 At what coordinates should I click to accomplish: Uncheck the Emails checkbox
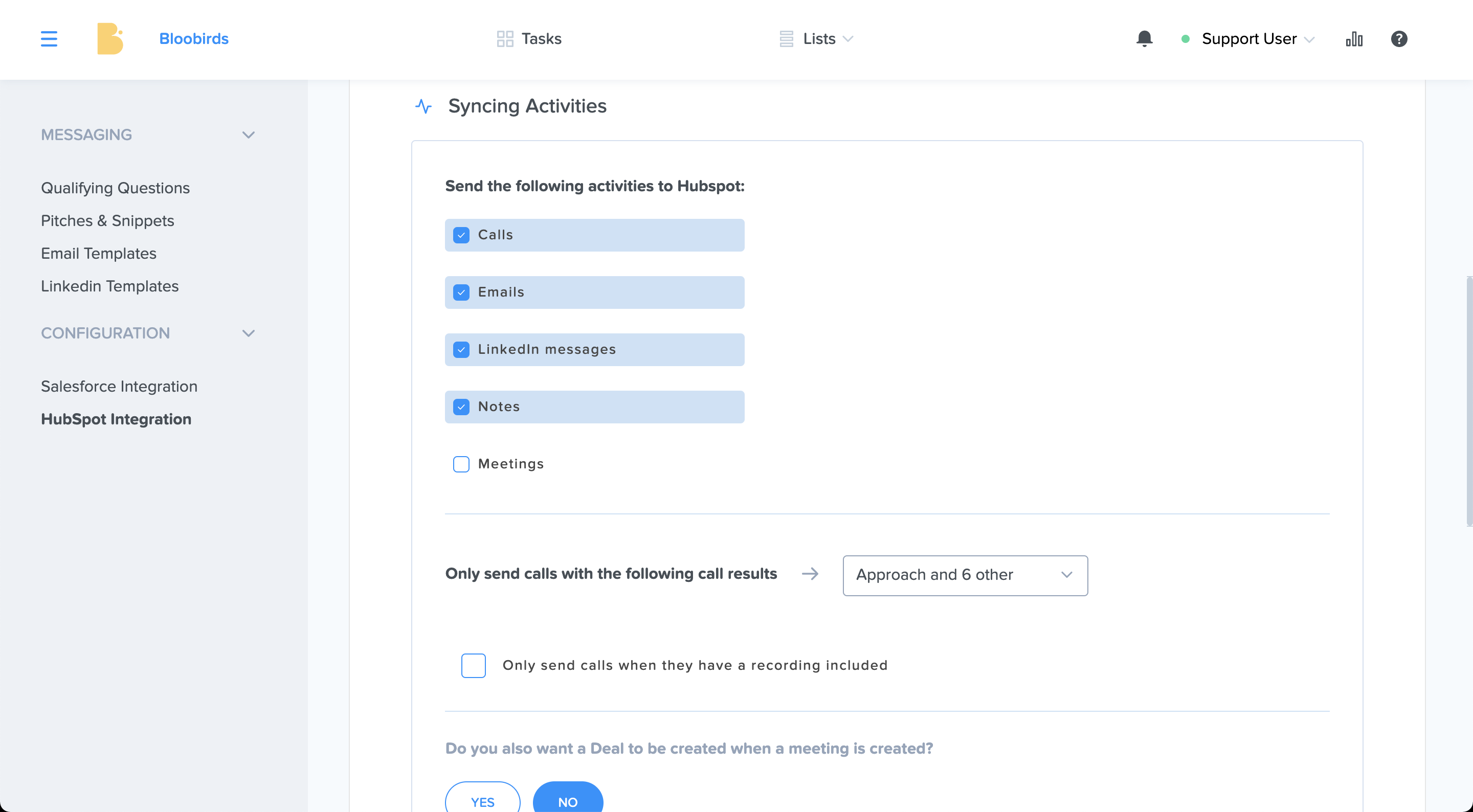(x=461, y=292)
